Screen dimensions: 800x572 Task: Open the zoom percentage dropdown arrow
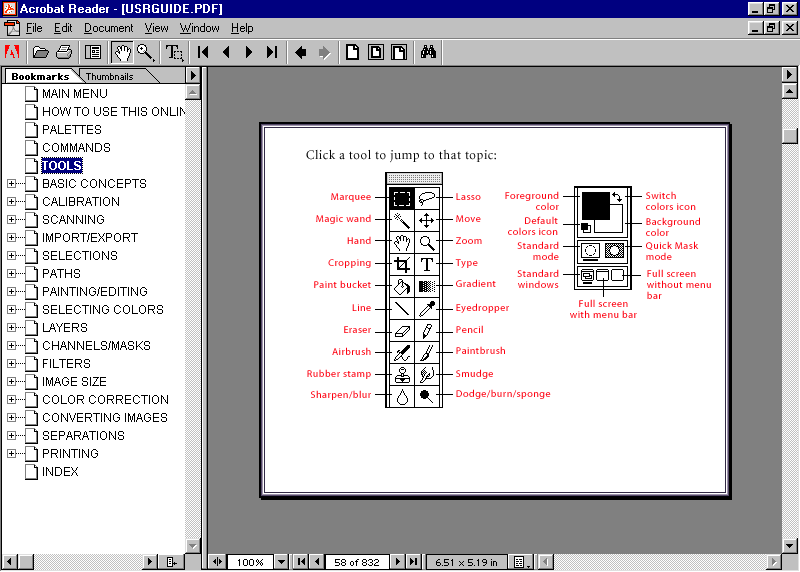pos(281,562)
